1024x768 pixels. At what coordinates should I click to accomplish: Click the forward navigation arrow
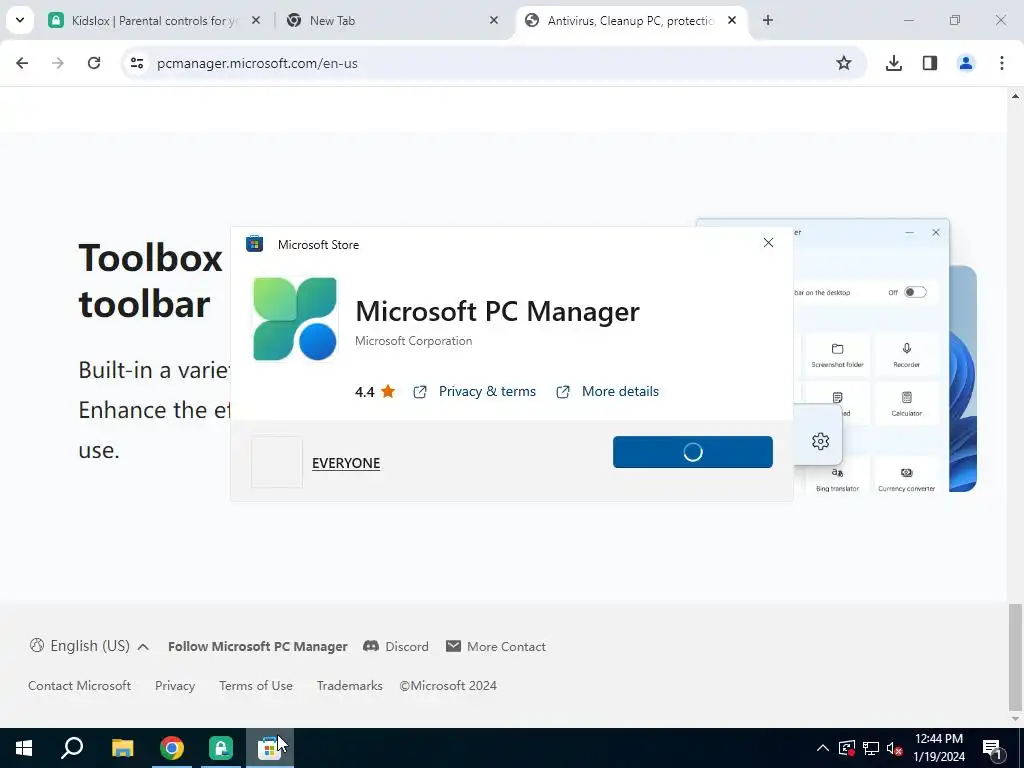pos(58,63)
